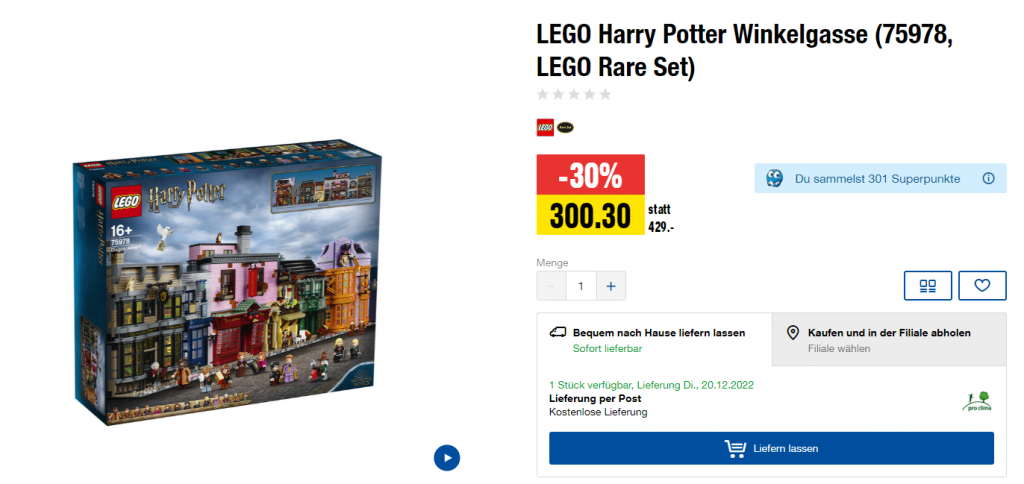1024x484 pixels.
Task: Click the five-star rating row
Action: click(x=574, y=95)
